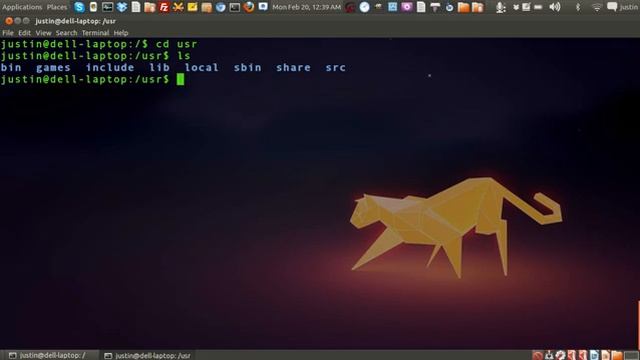Click 'bin' in the ls output
The height and width of the screenshot is (360, 640).
click(11, 67)
